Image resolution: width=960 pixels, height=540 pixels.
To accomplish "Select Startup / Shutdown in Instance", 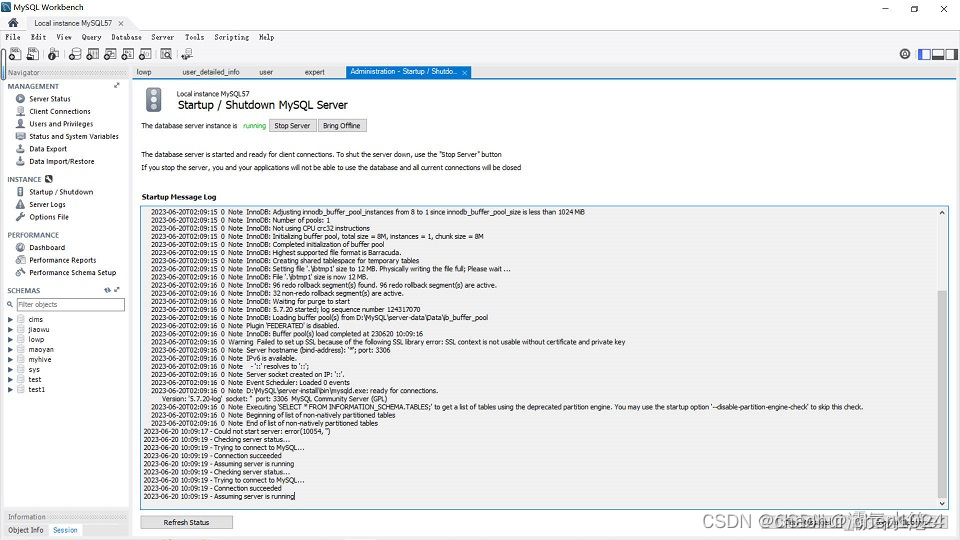I will point(61,192).
